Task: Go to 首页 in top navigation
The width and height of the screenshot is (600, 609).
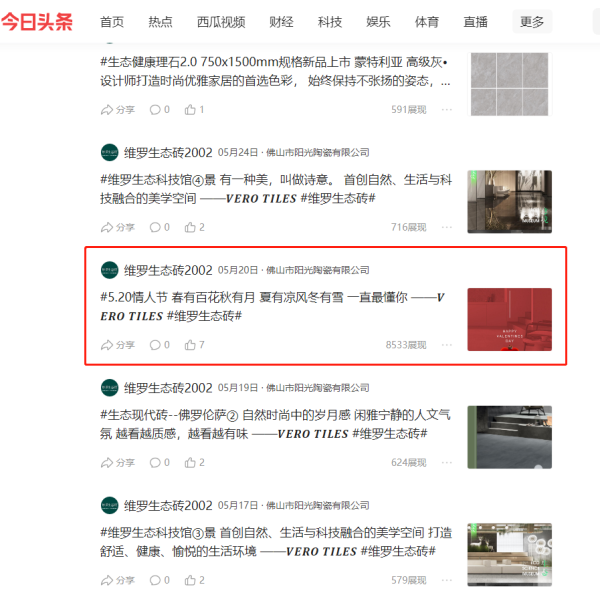Action: pos(112,22)
